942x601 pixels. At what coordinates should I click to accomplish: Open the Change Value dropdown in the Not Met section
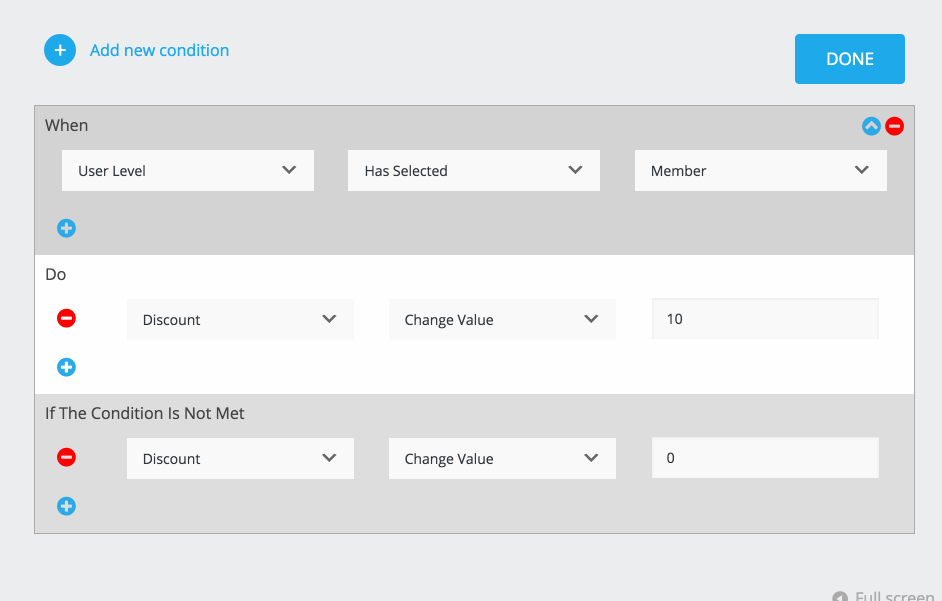tap(502, 459)
